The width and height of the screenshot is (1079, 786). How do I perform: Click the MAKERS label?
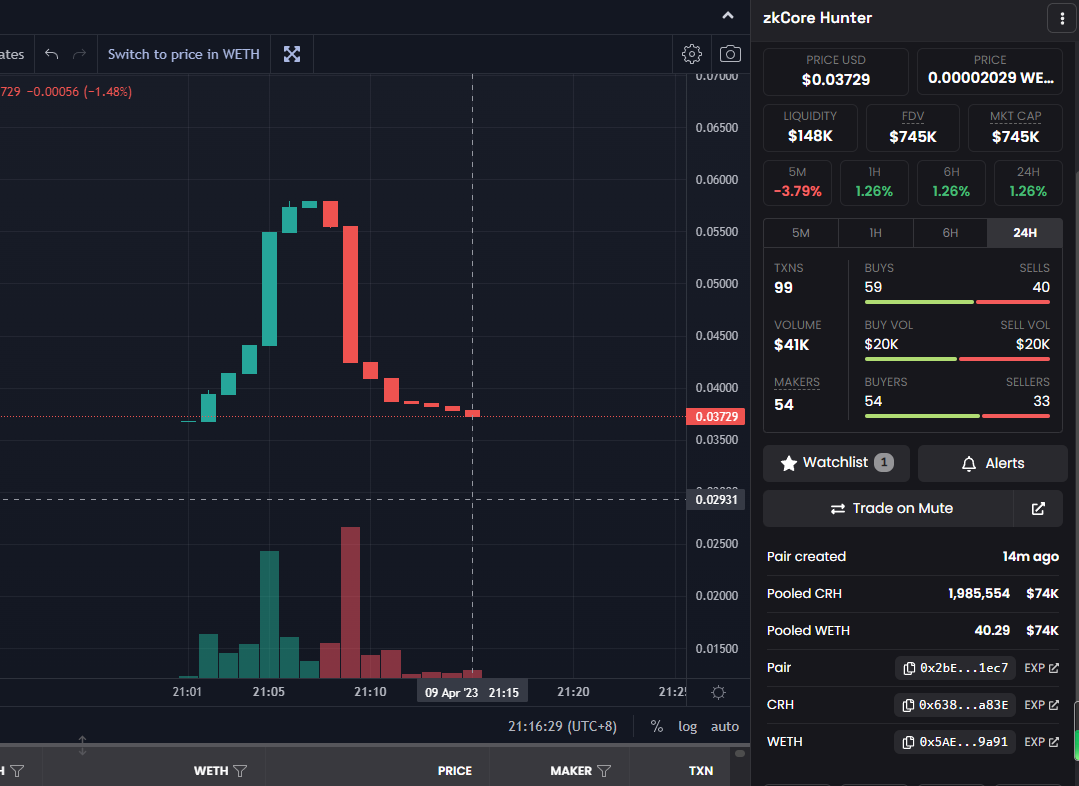point(797,382)
